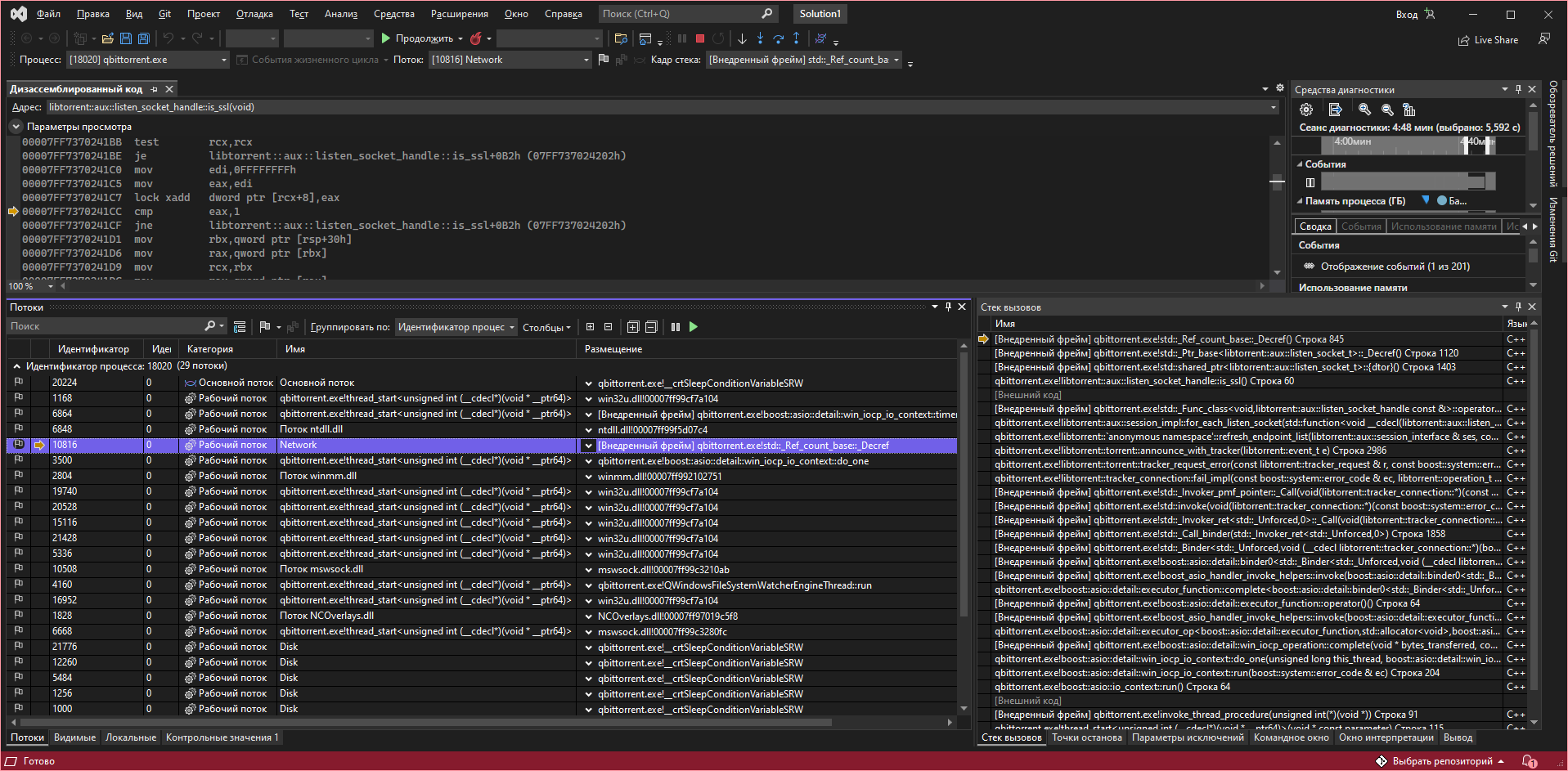The width and height of the screenshot is (1568, 771).
Task: Toggle pin on the Потоки panel
Action: 948,307
